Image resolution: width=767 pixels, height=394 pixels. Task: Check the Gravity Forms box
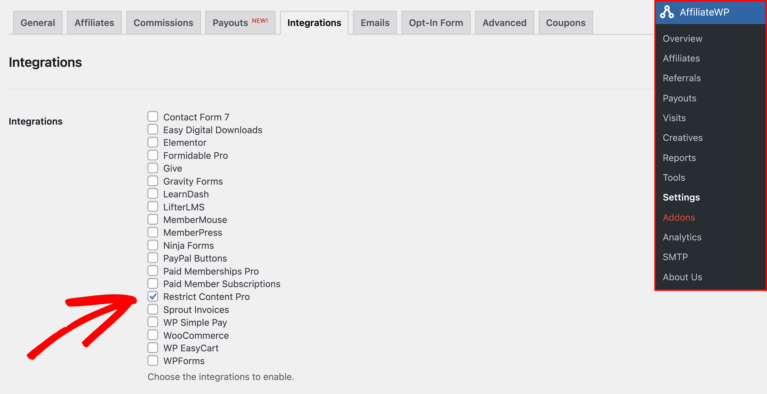(x=153, y=181)
